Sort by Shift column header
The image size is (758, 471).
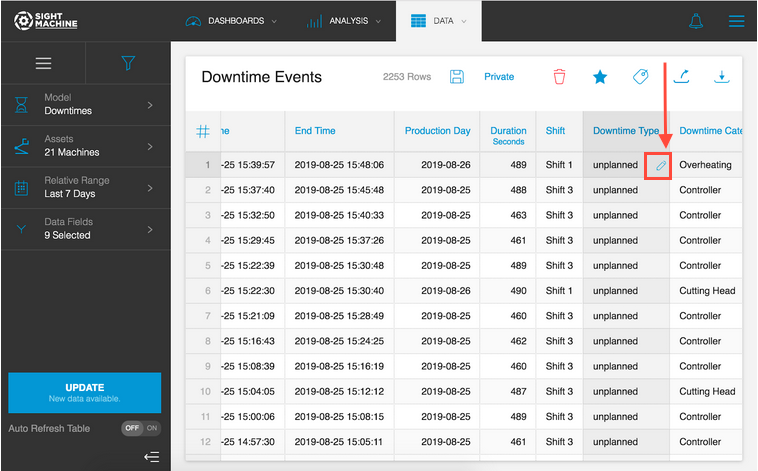coord(555,131)
